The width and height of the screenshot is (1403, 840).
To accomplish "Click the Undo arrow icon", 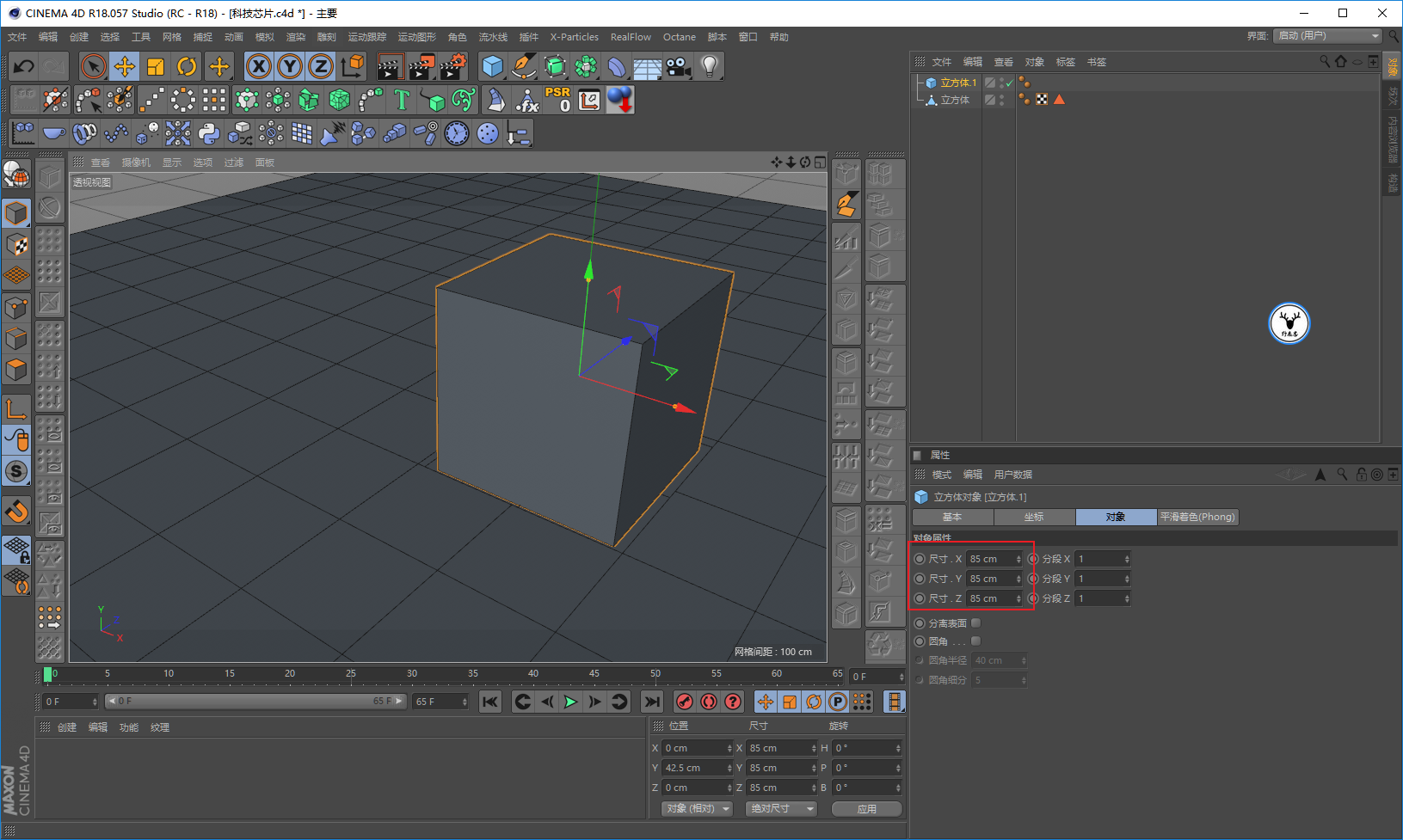I will point(24,66).
